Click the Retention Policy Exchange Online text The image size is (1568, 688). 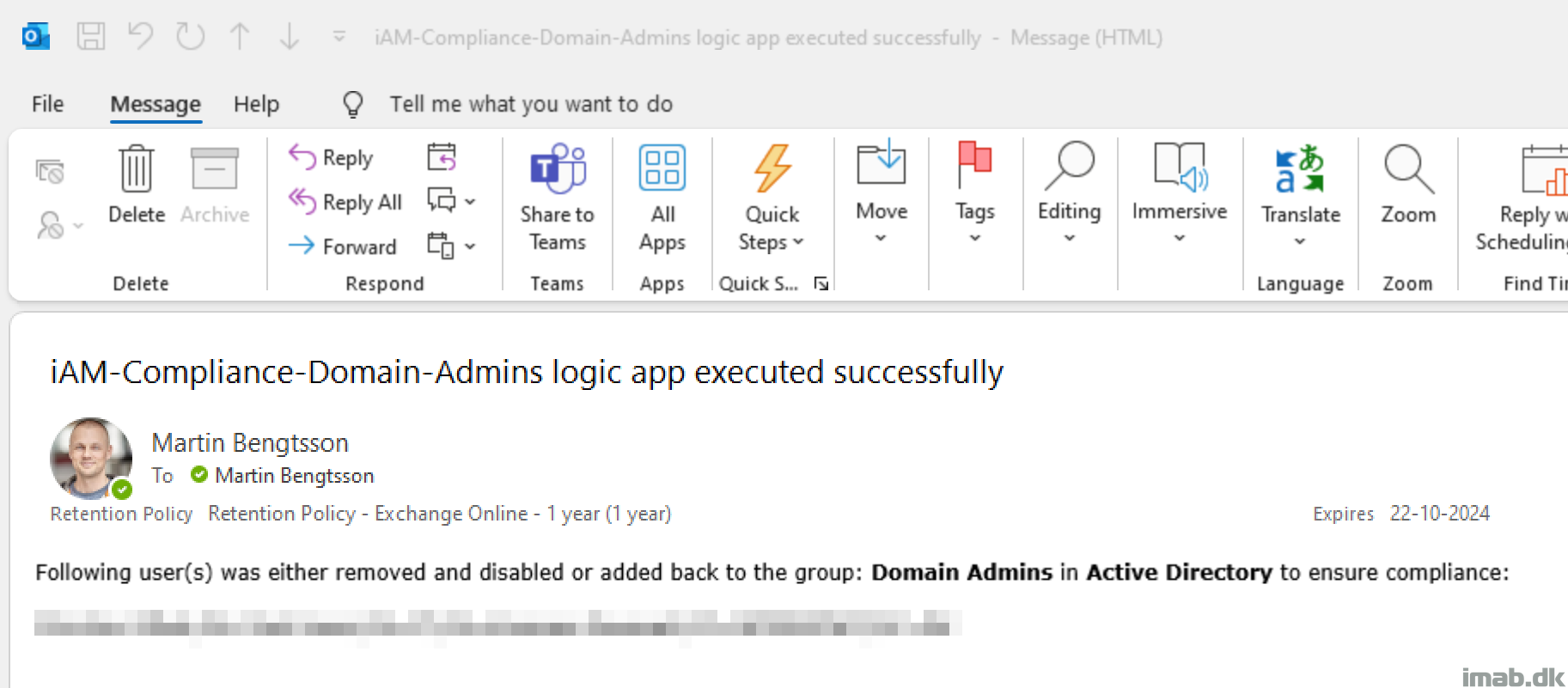tap(439, 513)
